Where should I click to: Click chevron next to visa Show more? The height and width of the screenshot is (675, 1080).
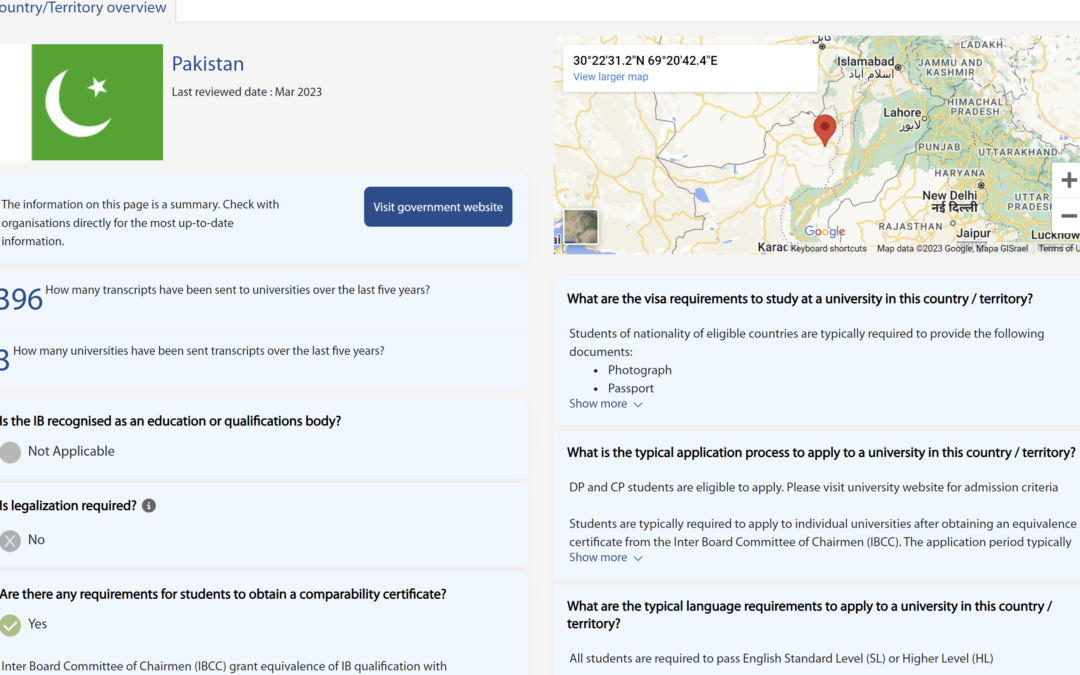pyautogui.click(x=638, y=405)
